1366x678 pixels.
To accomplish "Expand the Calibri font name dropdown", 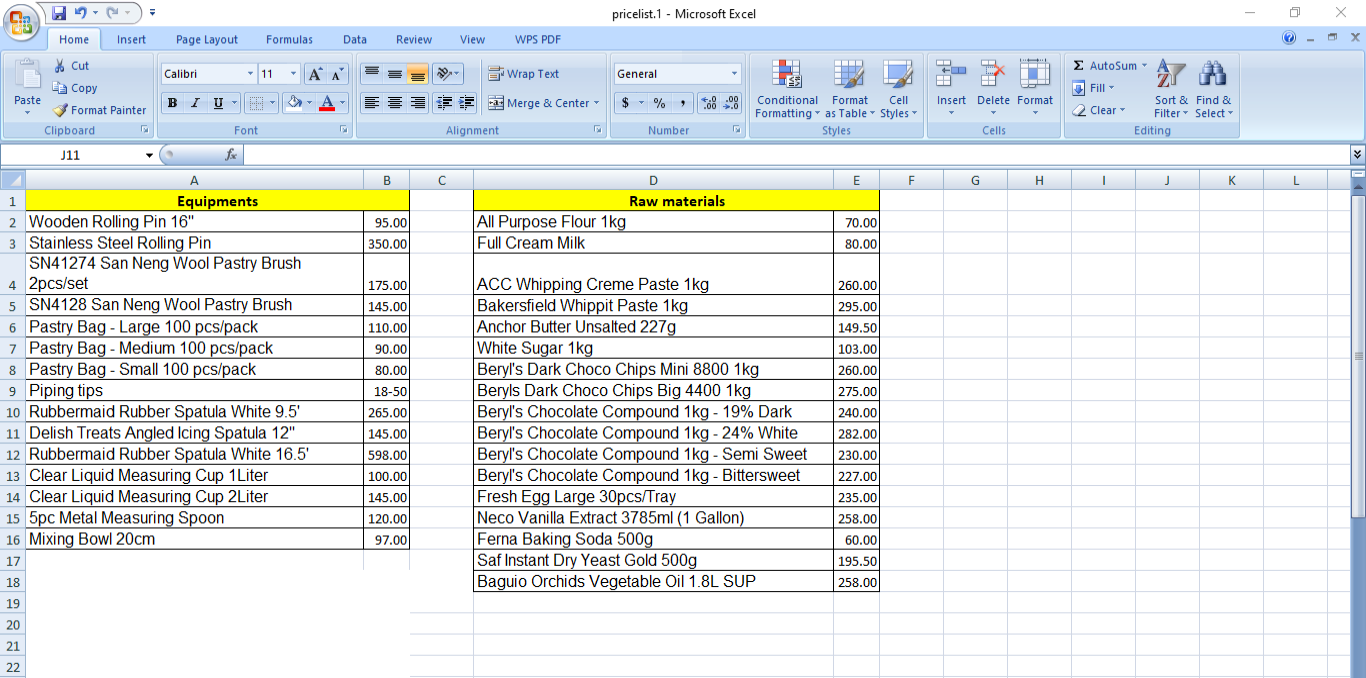I will pos(250,74).
